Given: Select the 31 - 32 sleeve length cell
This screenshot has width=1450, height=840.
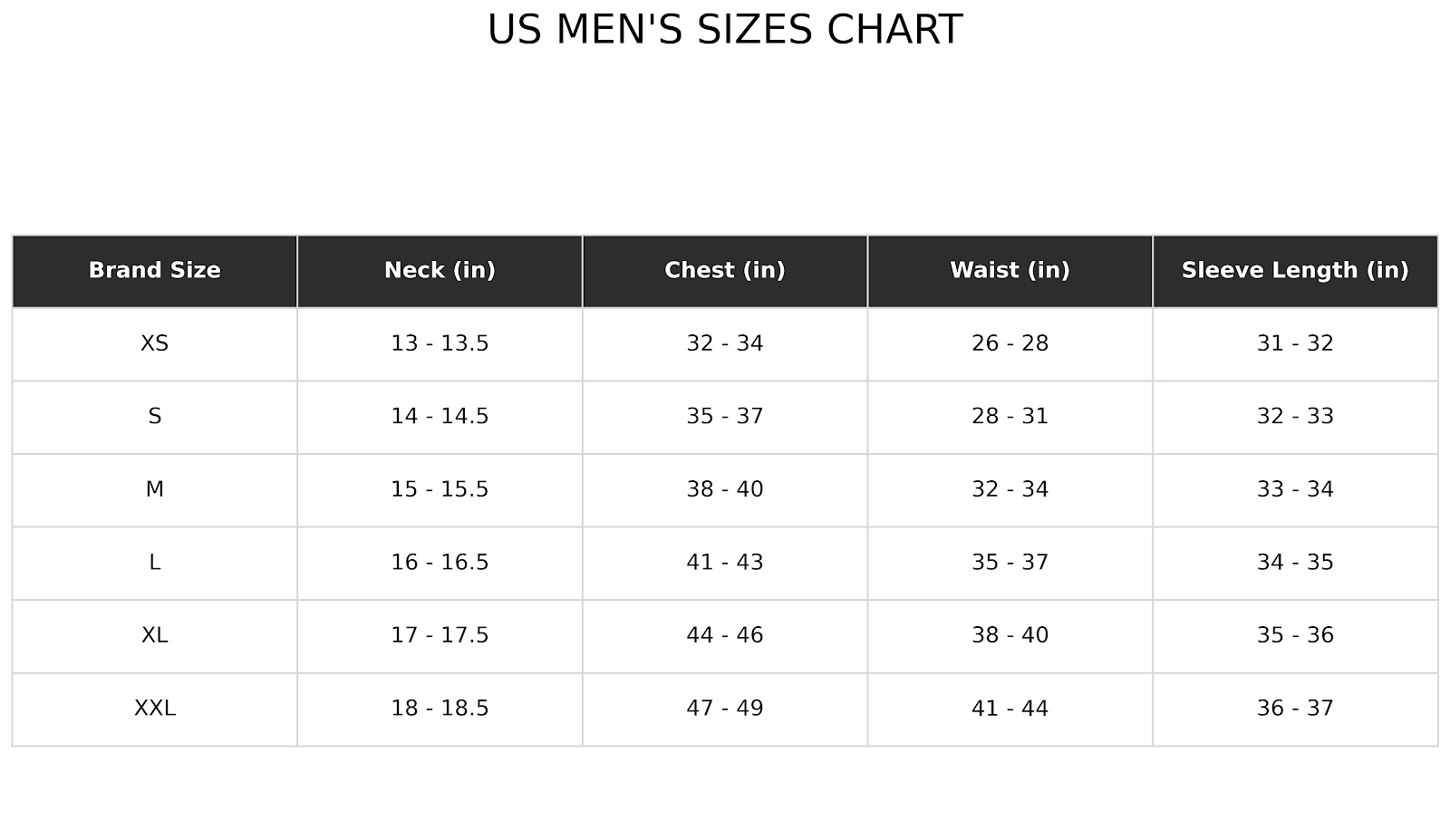Looking at the screenshot, I should click(x=1294, y=343).
